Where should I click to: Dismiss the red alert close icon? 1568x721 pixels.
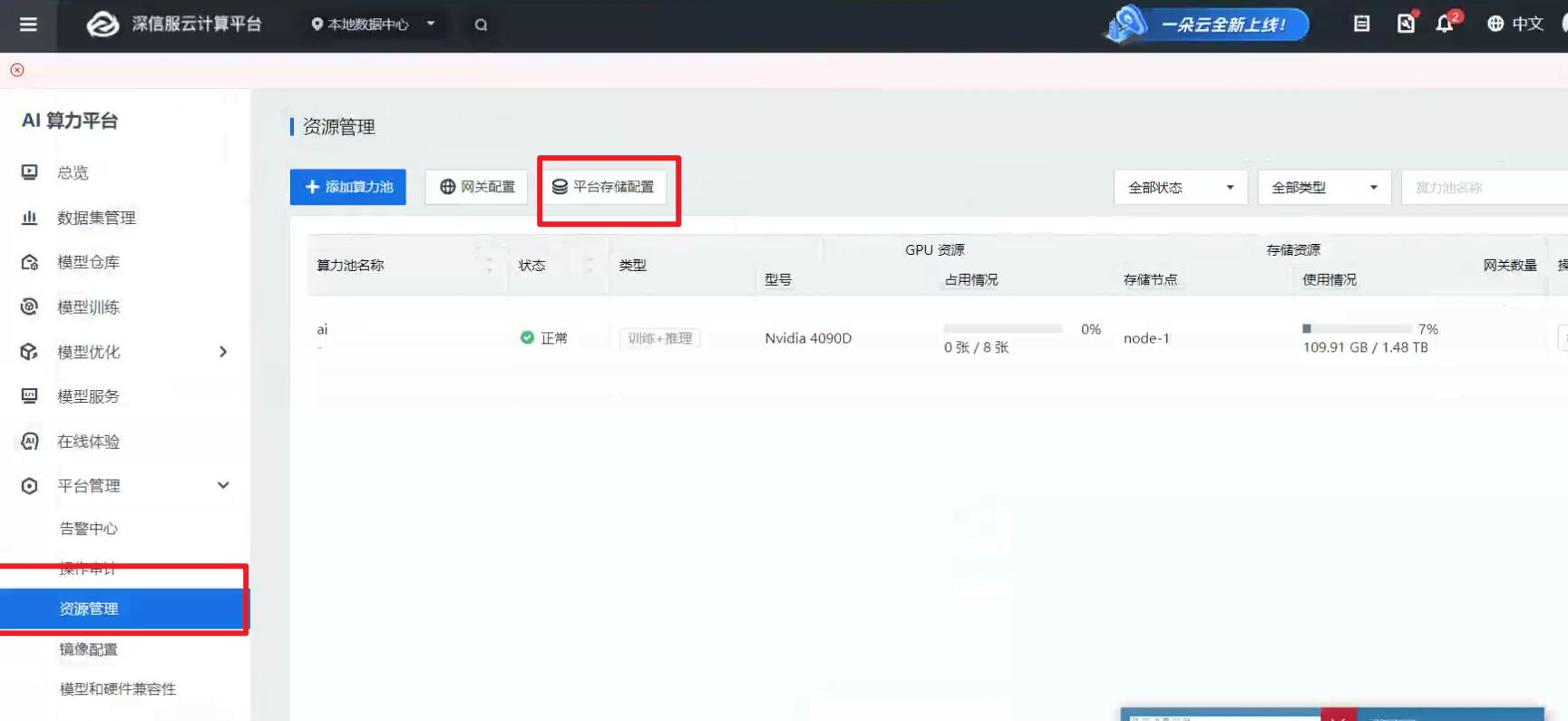(x=17, y=70)
